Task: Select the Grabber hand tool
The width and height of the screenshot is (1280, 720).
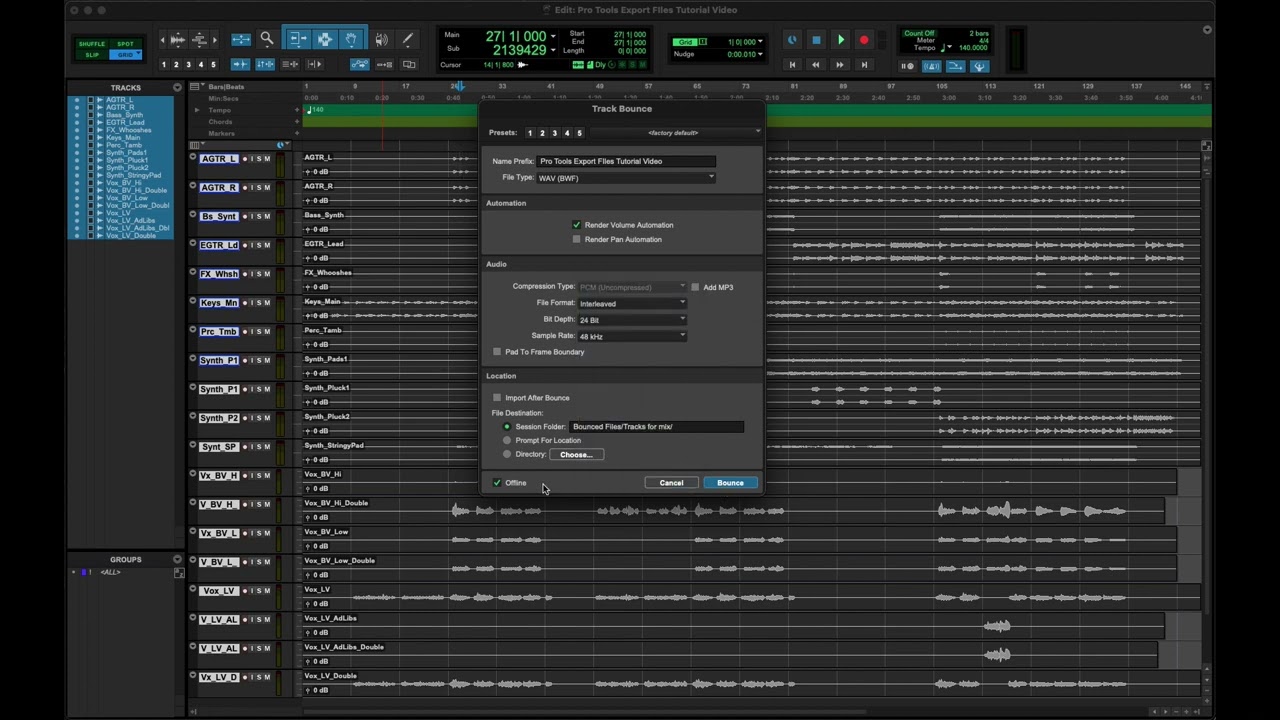Action: point(352,39)
